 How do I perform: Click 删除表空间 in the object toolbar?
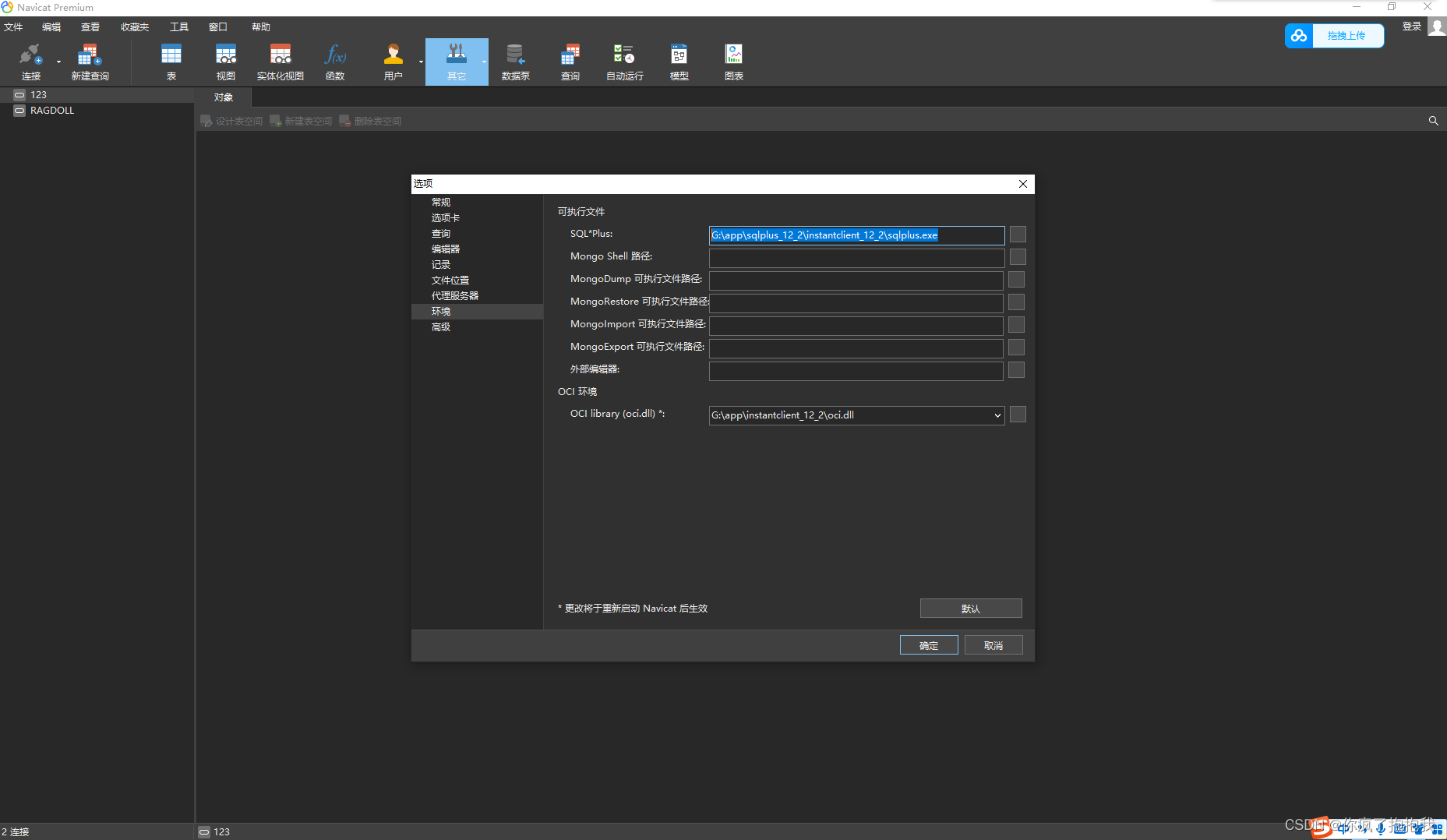(370, 121)
